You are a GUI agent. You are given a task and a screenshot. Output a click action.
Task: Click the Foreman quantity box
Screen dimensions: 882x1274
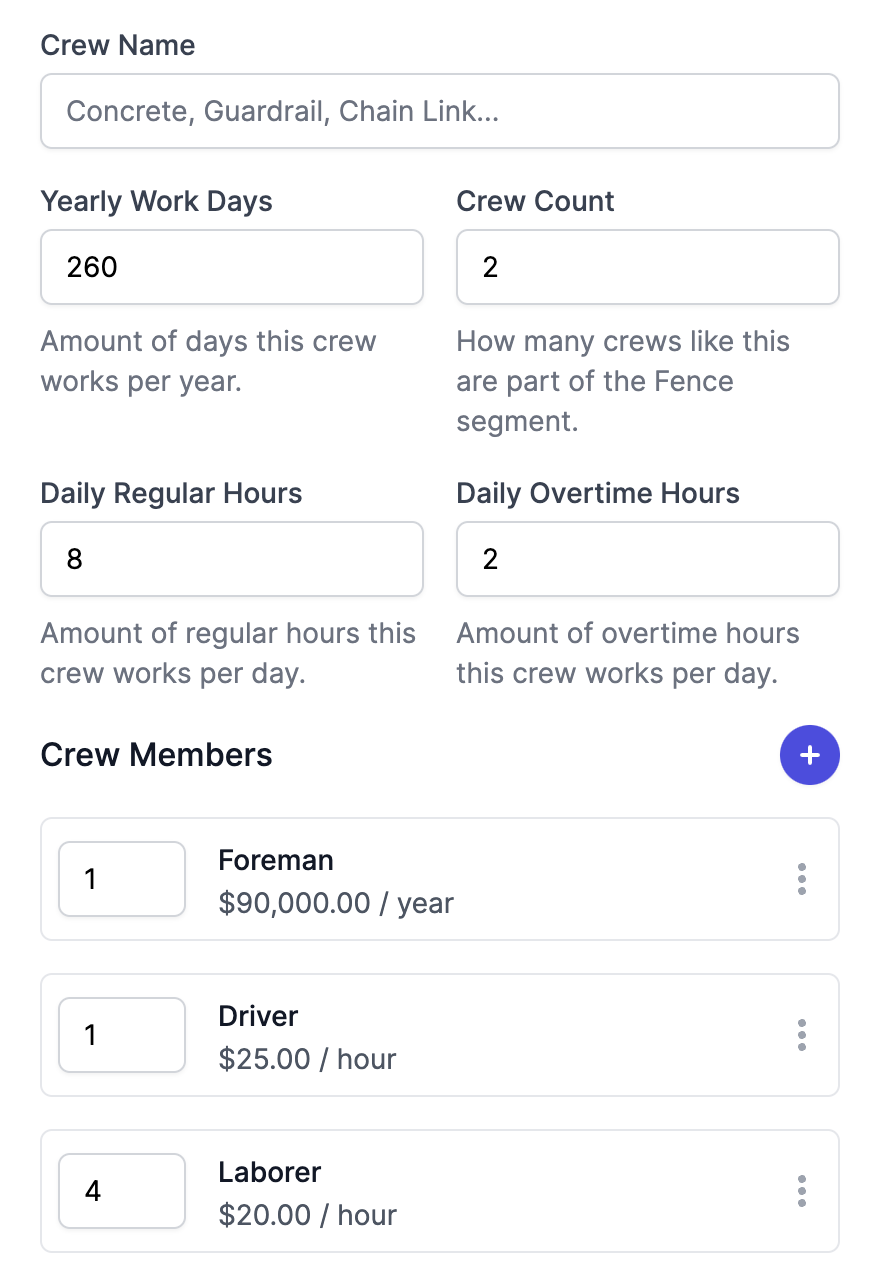(122, 879)
